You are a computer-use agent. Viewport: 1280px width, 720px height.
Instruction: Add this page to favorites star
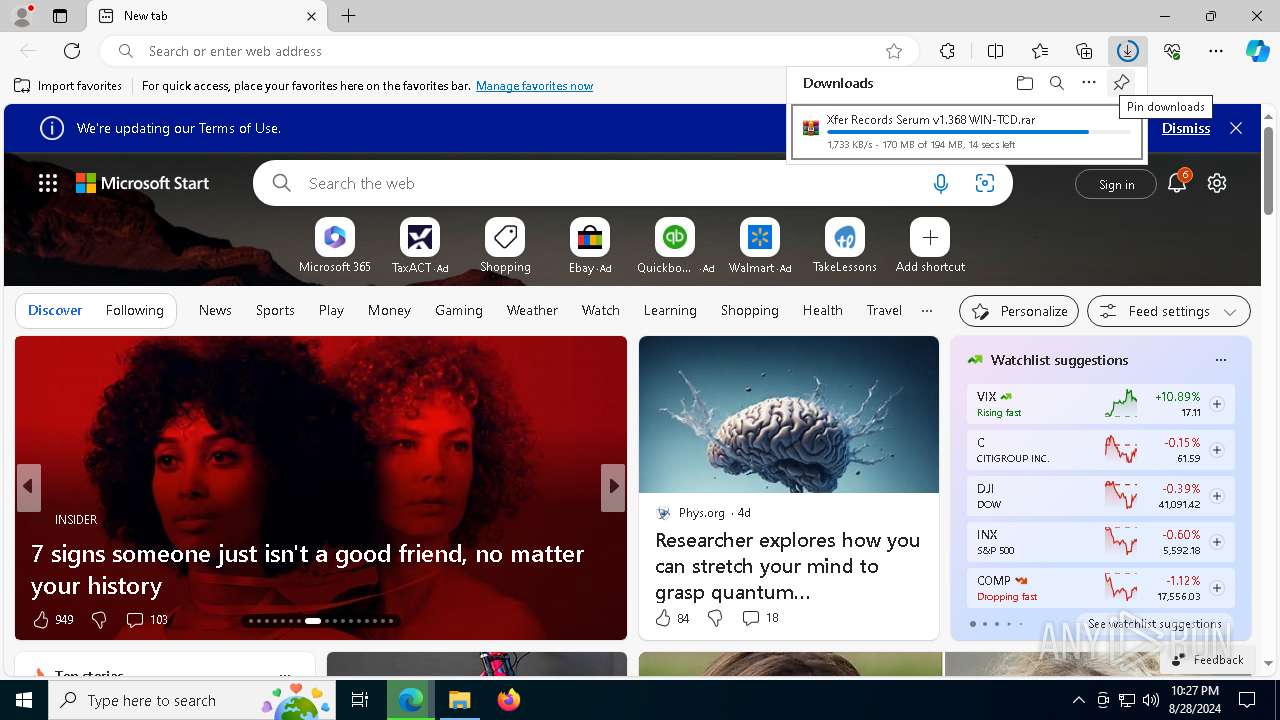click(x=894, y=51)
